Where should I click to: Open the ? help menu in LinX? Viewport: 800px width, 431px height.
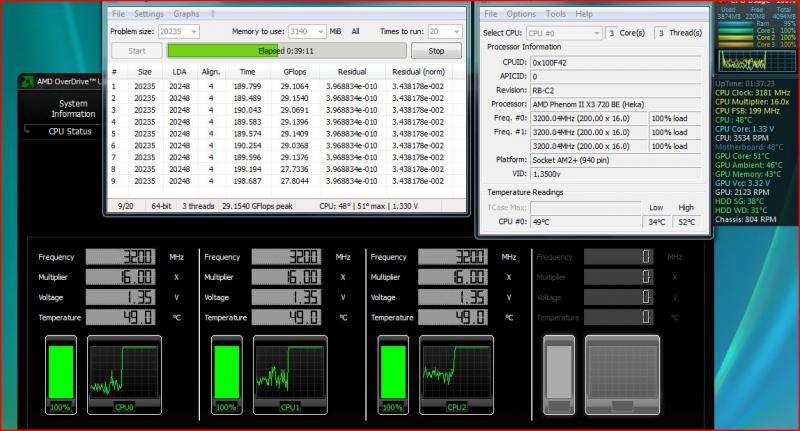coord(213,14)
